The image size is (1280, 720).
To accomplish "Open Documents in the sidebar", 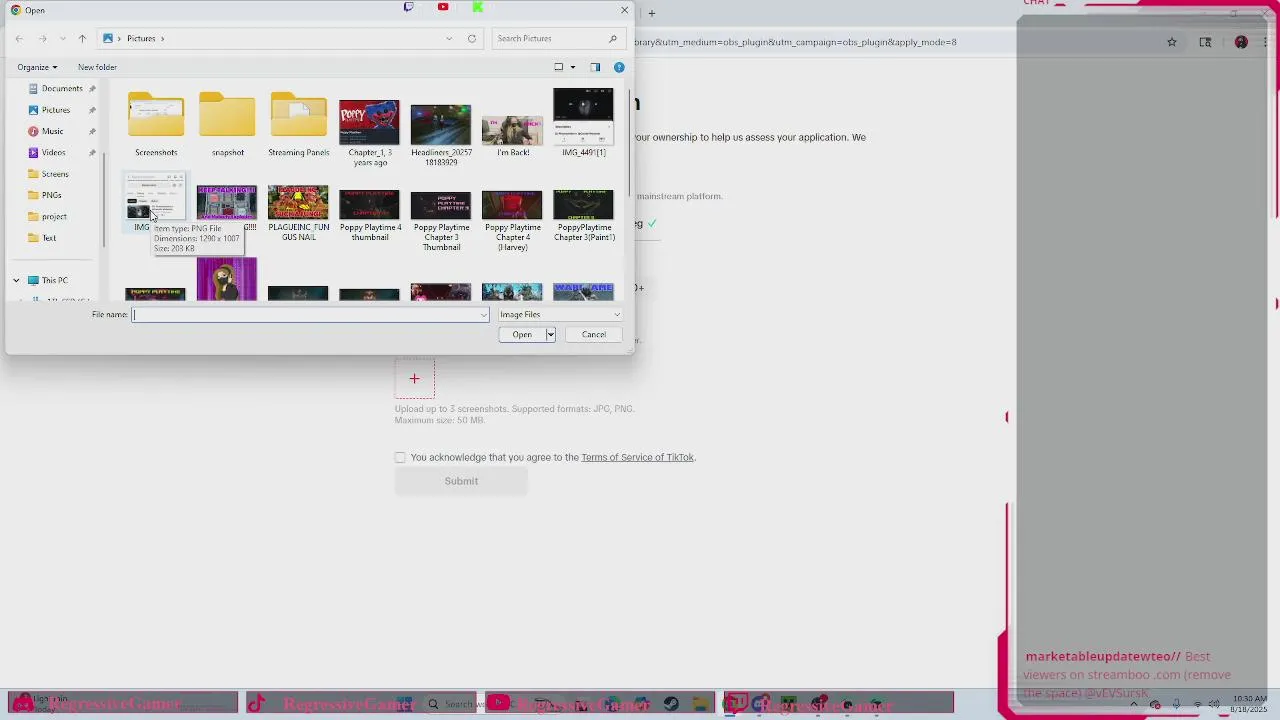I will 62,88.
